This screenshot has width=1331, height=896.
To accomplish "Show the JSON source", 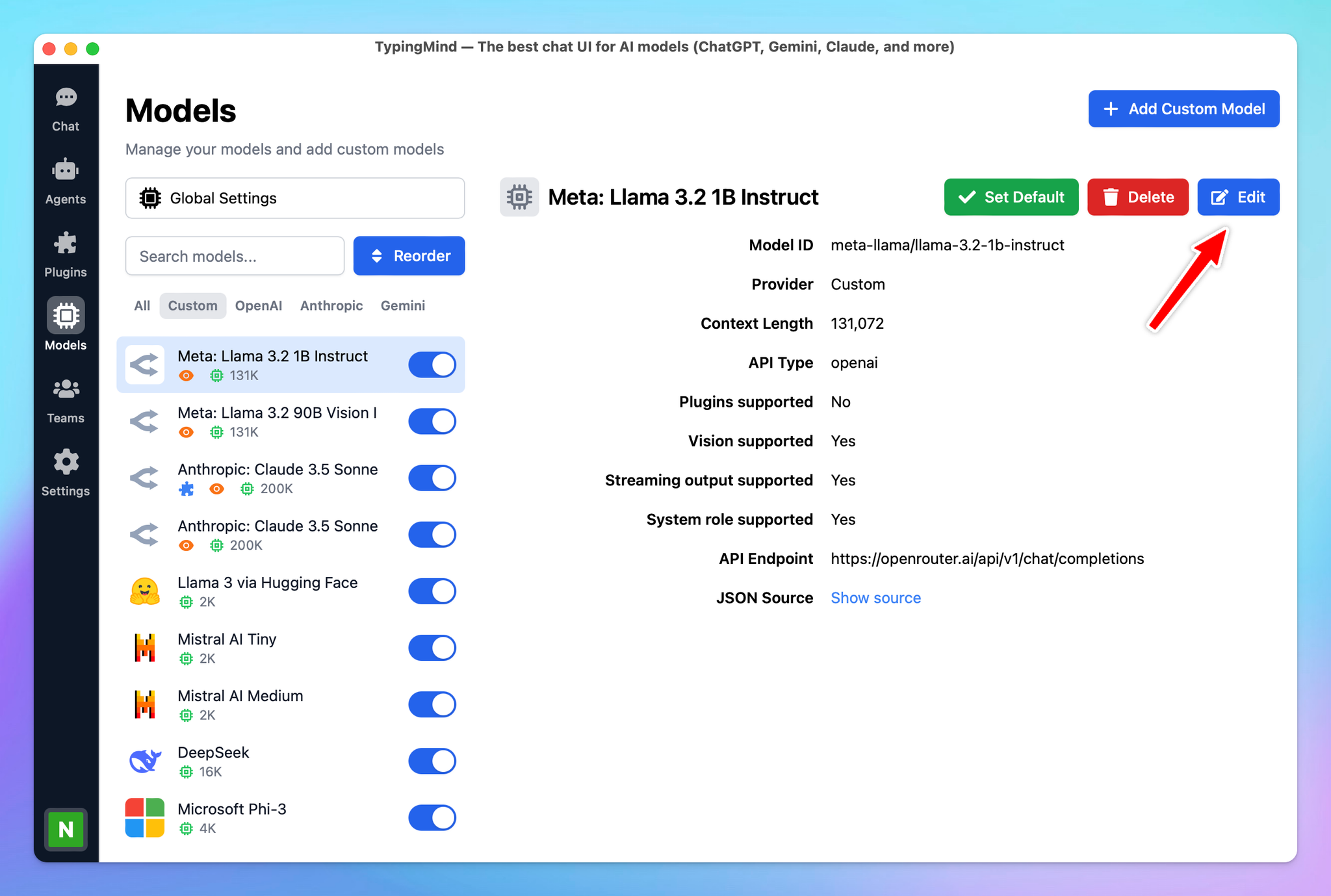I will (875, 598).
